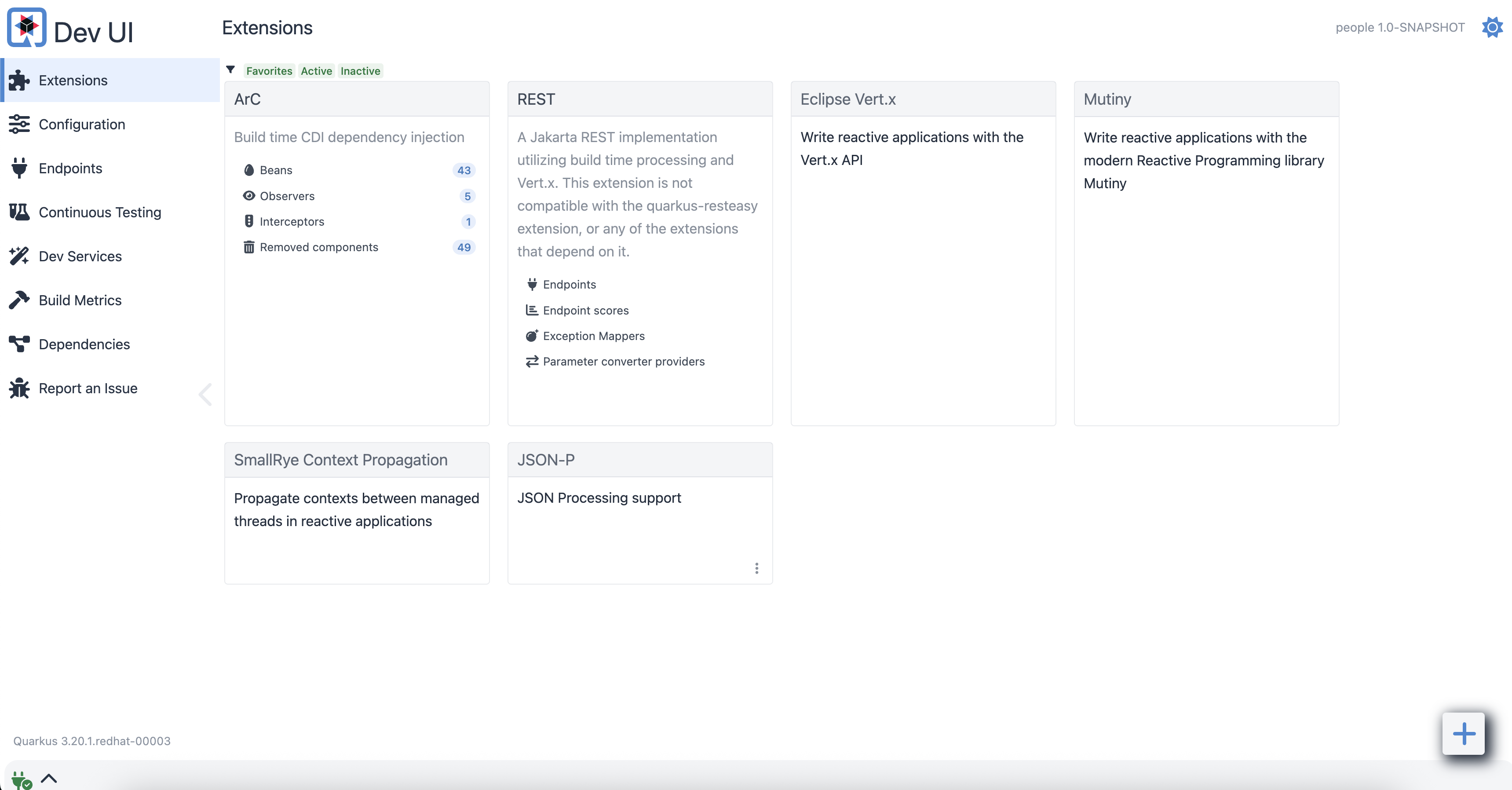Click the Report an Issue bug icon
1512x790 pixels.
click(19, 388)
